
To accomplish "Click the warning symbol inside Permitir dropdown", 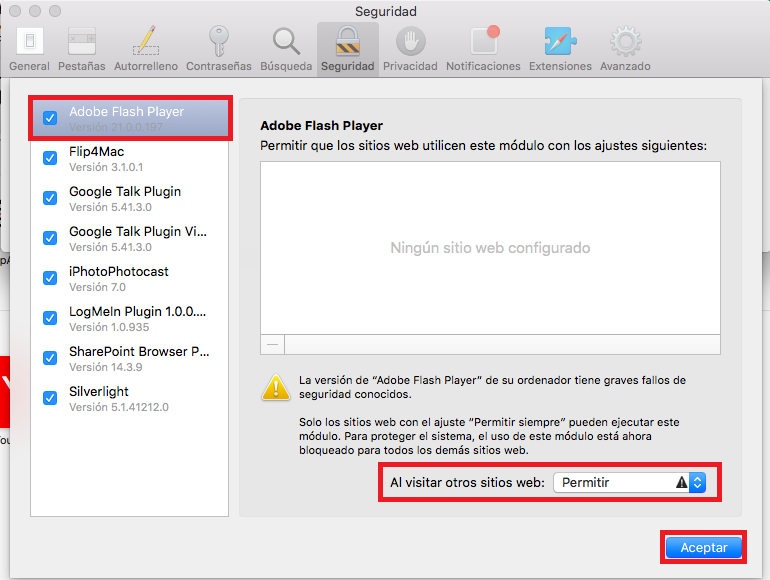I will pyautogui.click(x=682, y=482).
